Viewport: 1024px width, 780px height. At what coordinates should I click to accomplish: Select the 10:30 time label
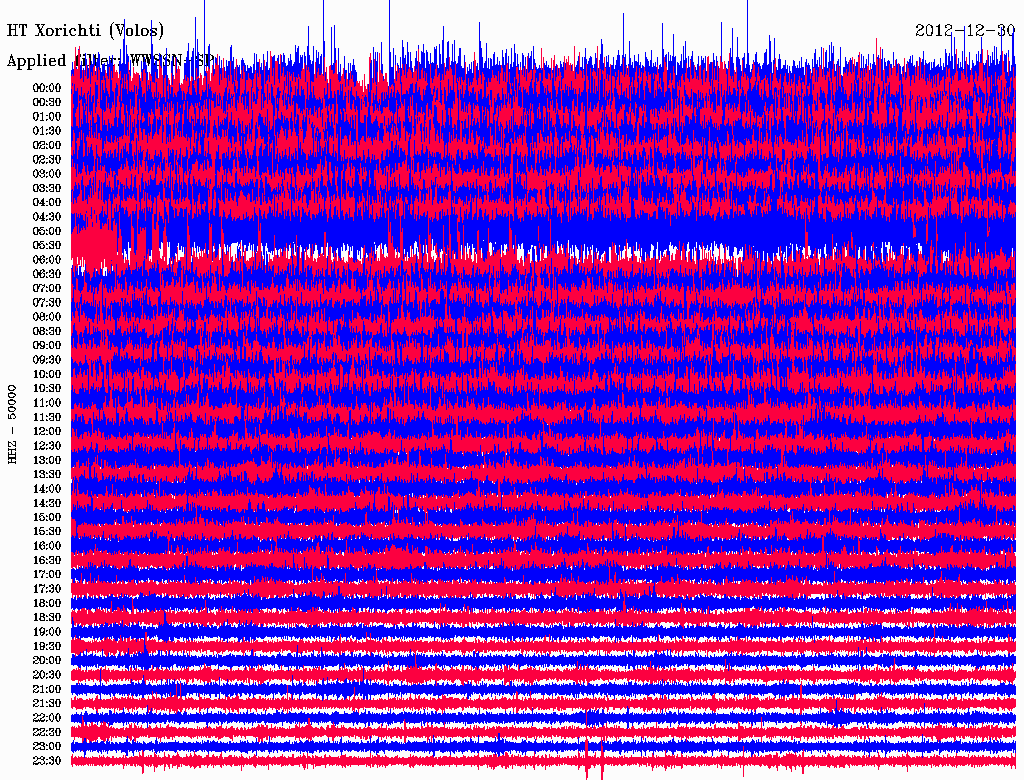pos(47,389)
